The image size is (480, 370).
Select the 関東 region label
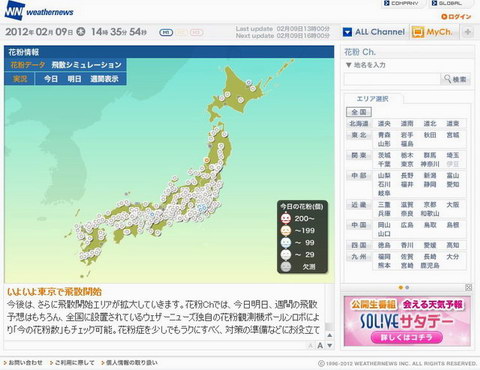[359, 155]
